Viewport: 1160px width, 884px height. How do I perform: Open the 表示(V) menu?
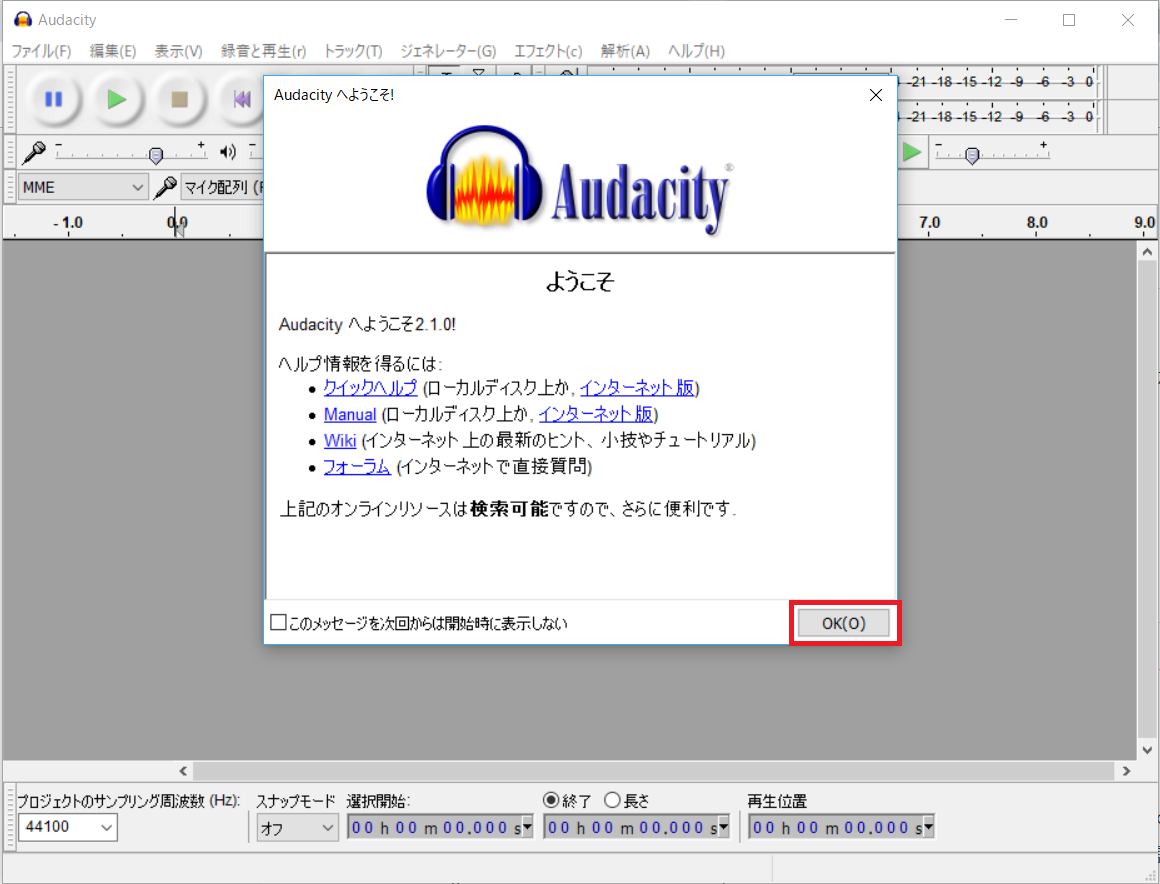pos(178,51)
